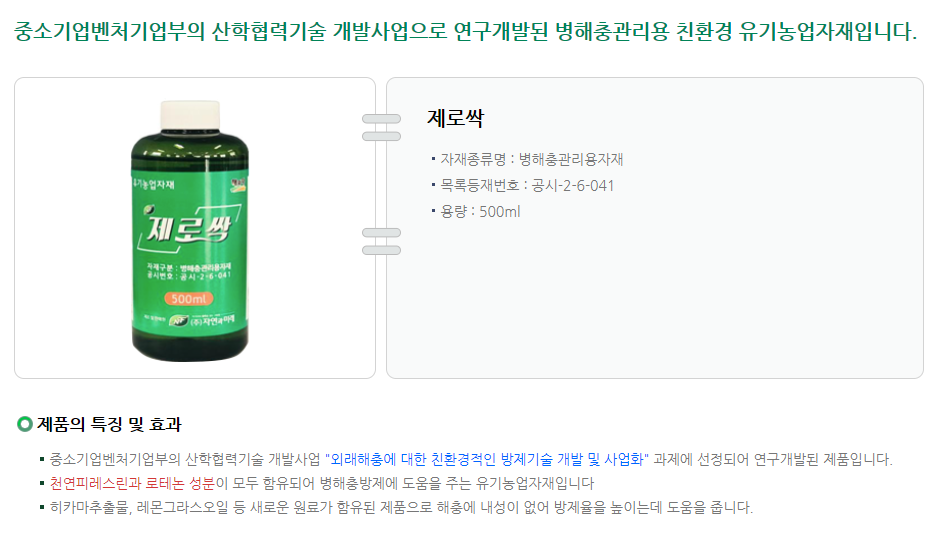
Task: Click the upper binder ring connector
Action: (x=381, y=128)
